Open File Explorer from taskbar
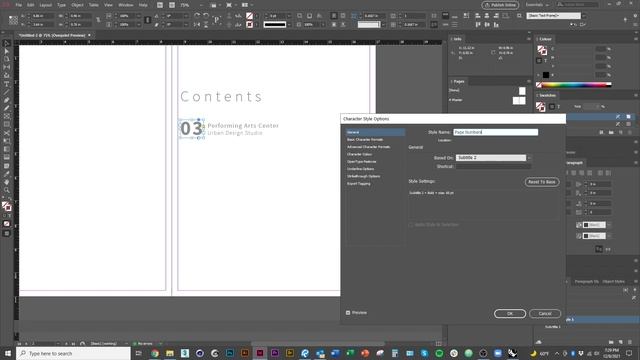 170,353
